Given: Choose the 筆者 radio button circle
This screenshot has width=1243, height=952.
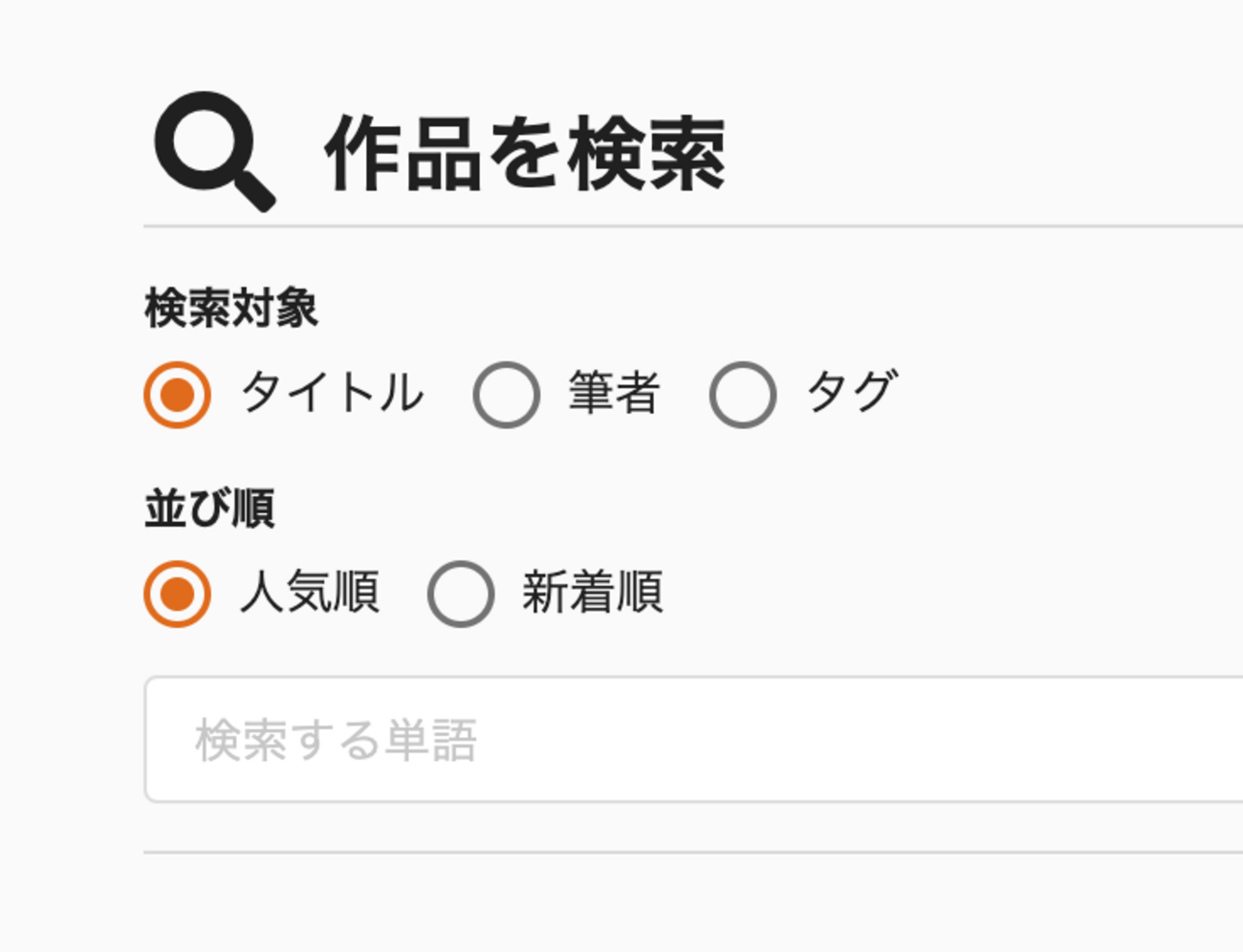Looking at the screenshot, I should pyautogui.click(x=507, y=395).
